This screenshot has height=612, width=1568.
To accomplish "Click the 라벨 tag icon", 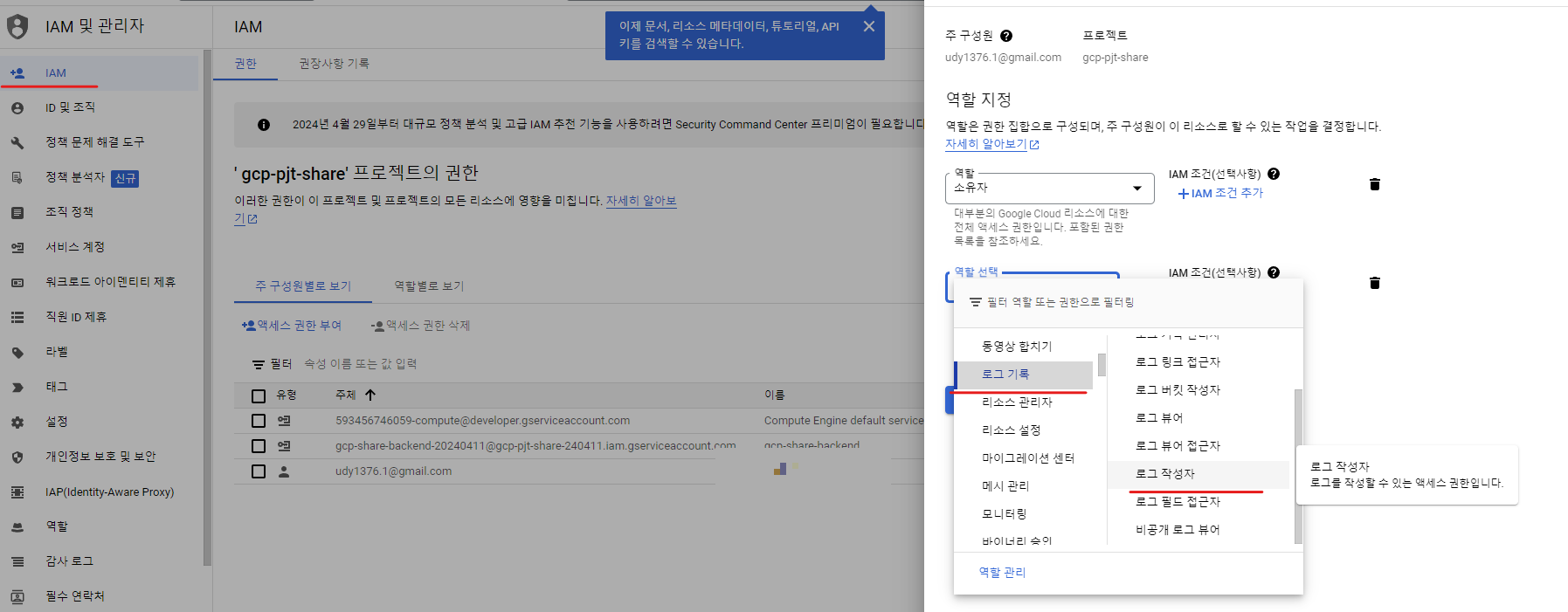I will pyautogui.click(x=17, y=353).
